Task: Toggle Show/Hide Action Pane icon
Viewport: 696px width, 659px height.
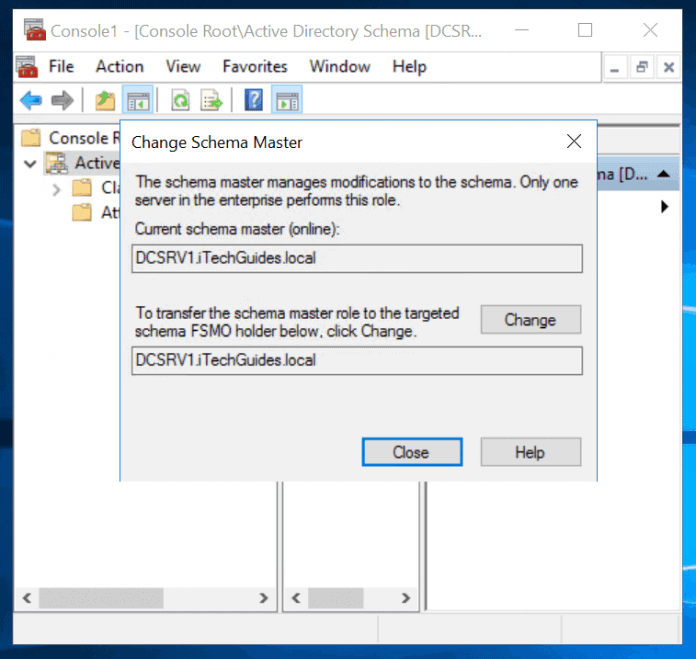Action: click(x=287, y=100)
